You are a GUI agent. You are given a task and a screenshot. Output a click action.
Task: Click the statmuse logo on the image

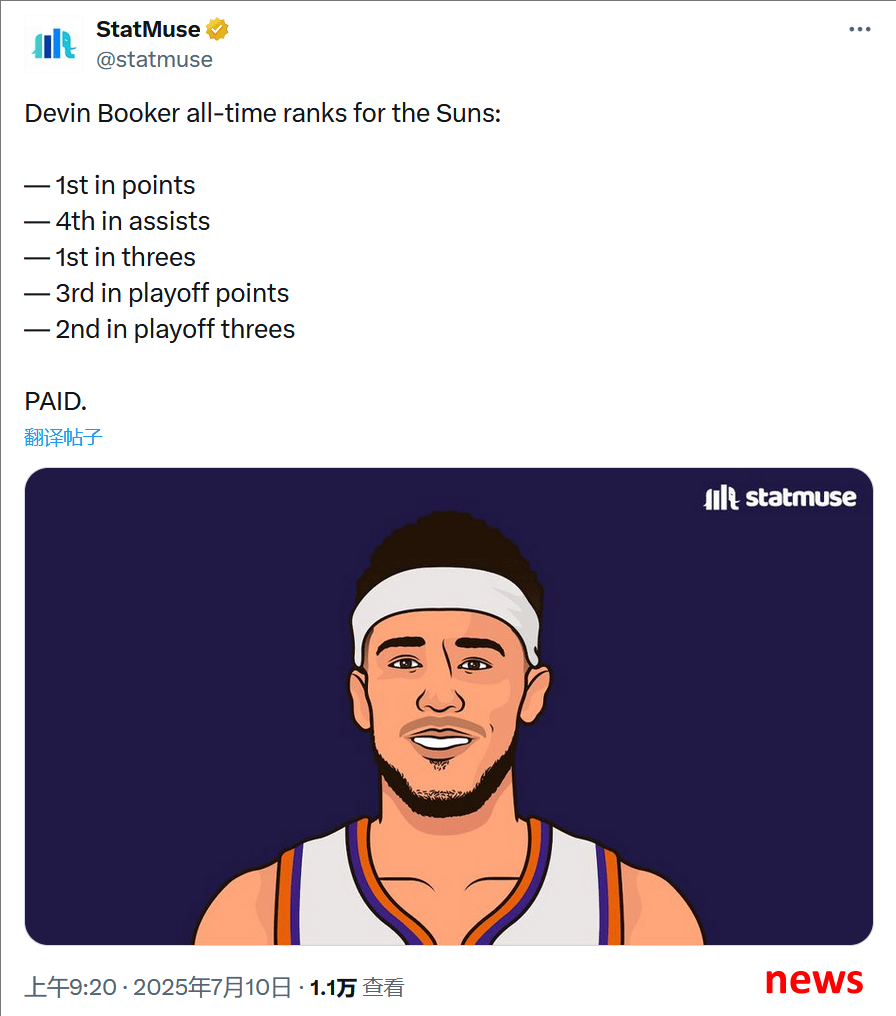click(780, 498)
